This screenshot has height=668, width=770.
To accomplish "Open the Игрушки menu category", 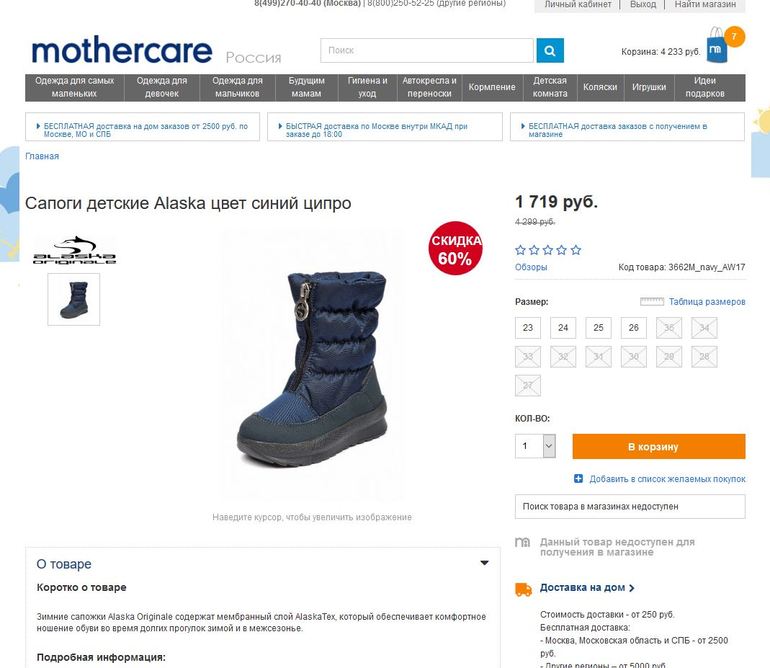I will [649, 87].
